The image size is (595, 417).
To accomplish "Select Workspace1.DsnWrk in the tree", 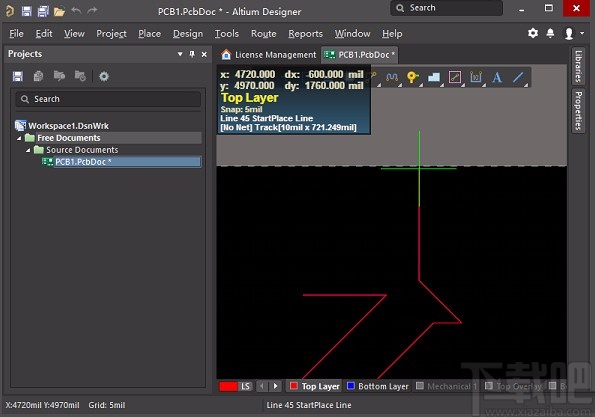I will [x=68, y=126].
